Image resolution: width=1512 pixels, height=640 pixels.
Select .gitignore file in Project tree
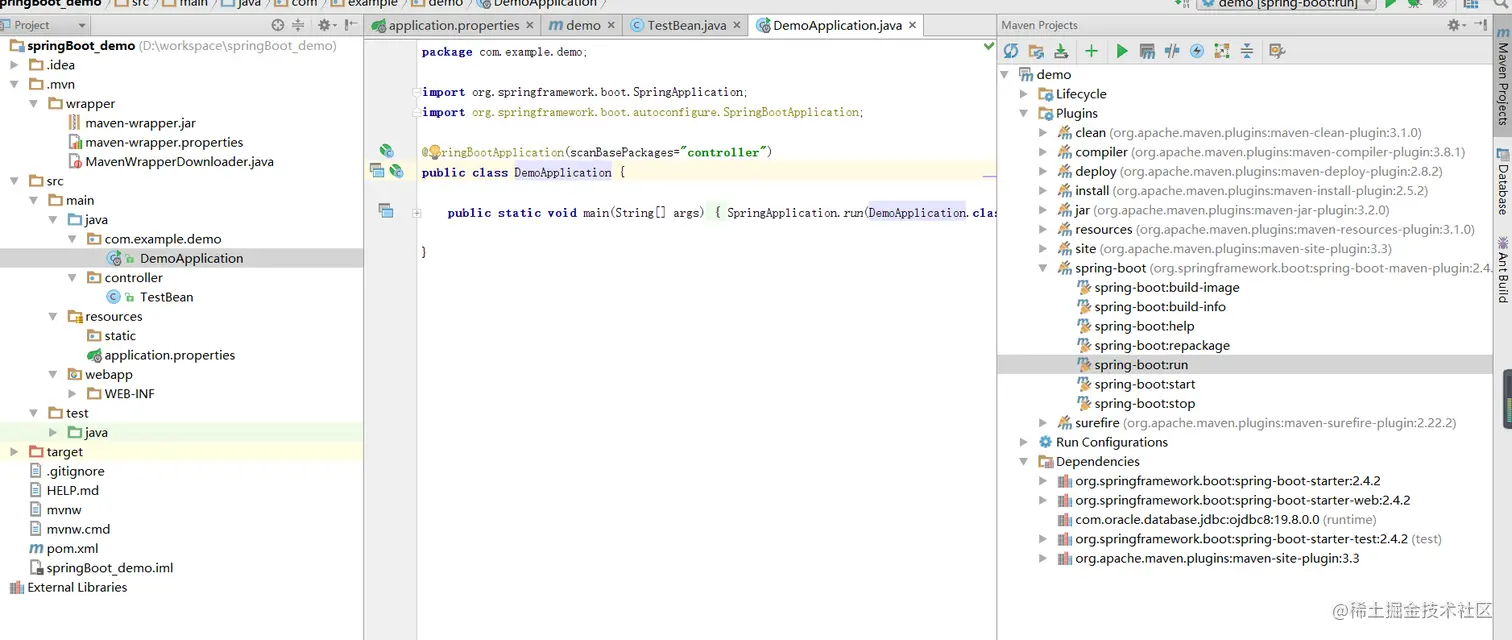[75, 471]
